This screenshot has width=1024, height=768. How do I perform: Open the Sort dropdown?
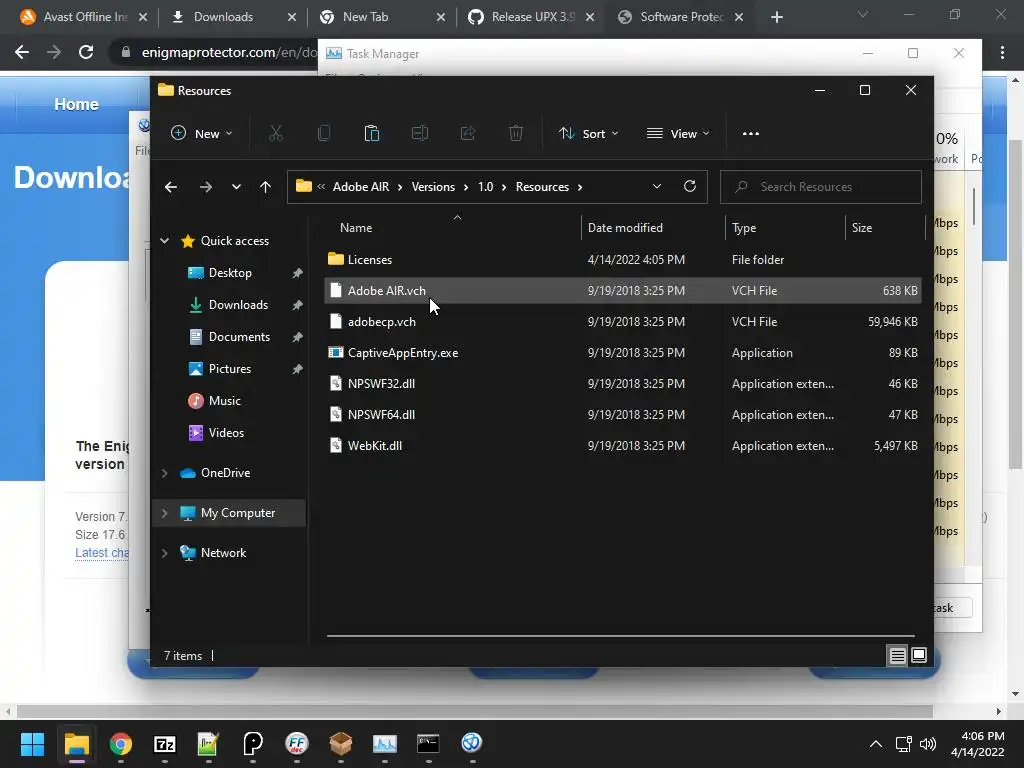tap(588, 134)
